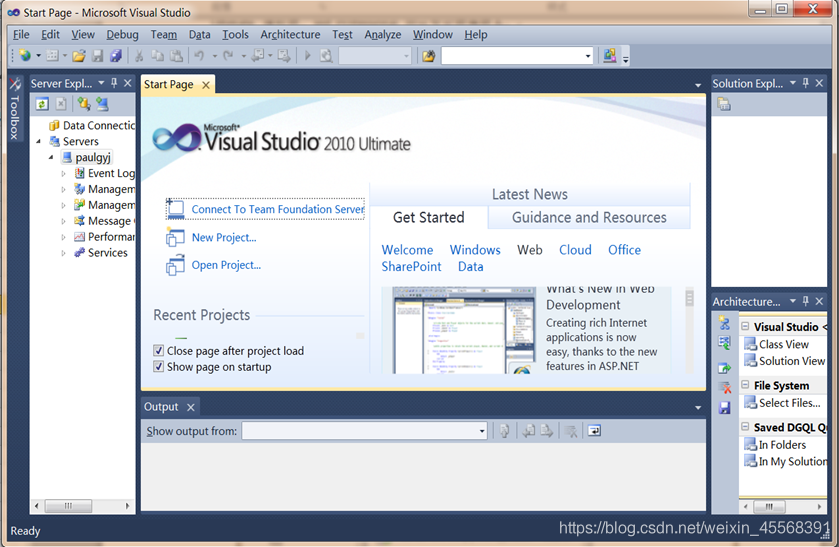Click the Add New Item toolbar icon
Viewport: 839px width, 547px height.
pos(52,56)
